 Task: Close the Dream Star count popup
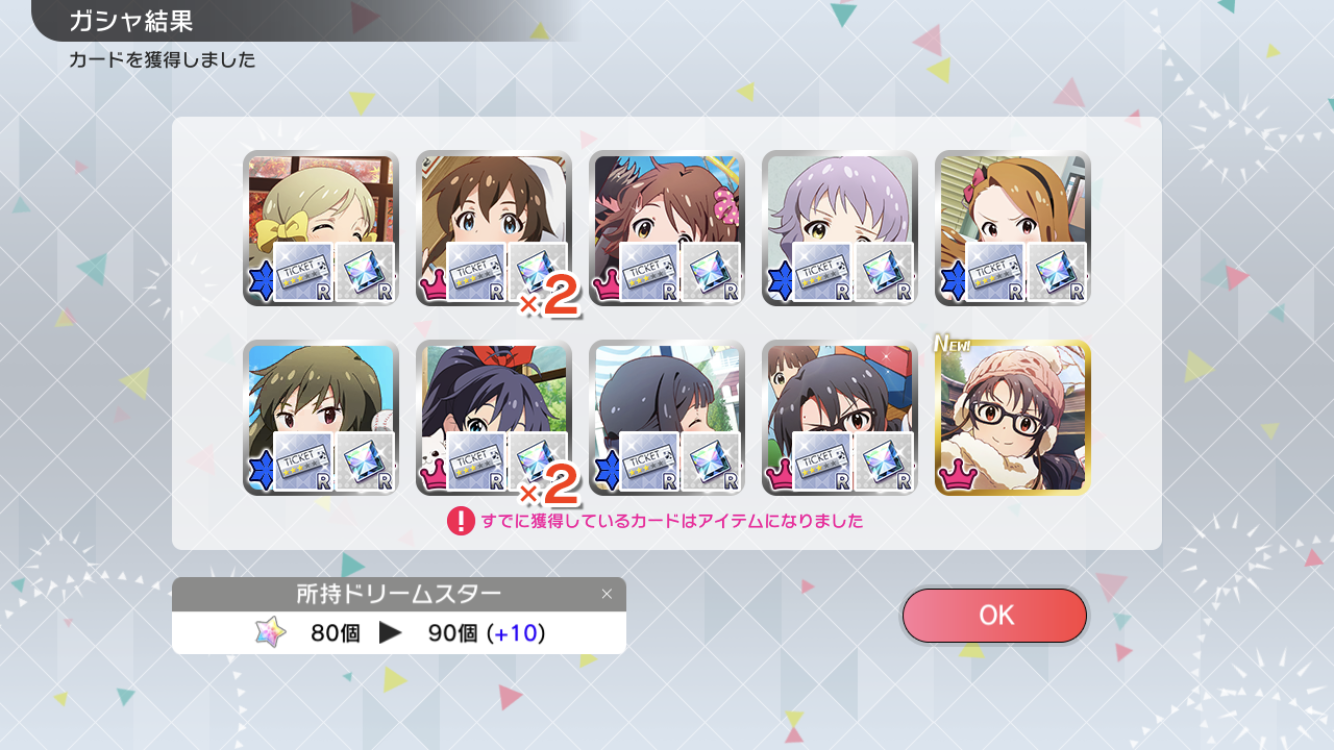(x=606, y=594)
